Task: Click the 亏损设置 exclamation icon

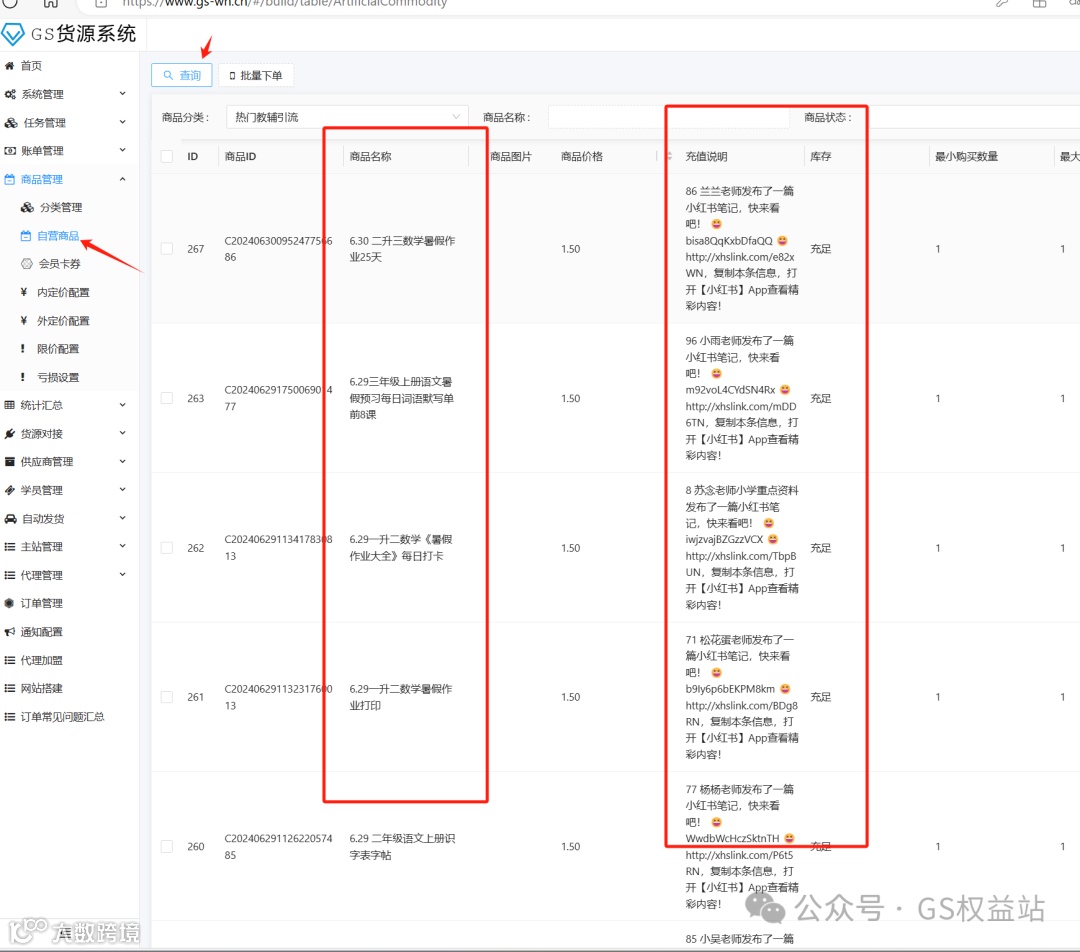Action: tap(23, 377)
